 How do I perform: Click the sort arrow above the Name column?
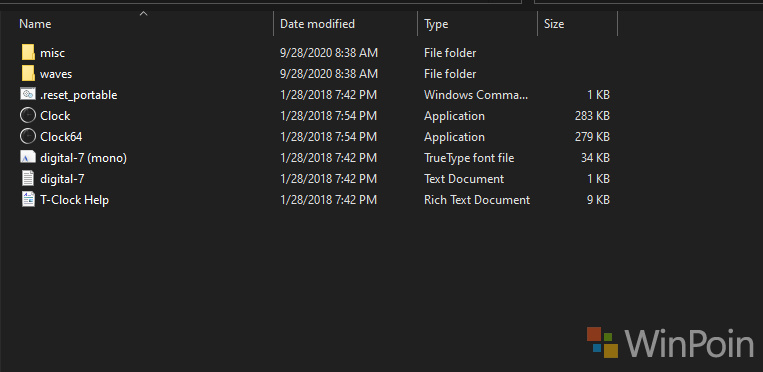coord(143,14)
